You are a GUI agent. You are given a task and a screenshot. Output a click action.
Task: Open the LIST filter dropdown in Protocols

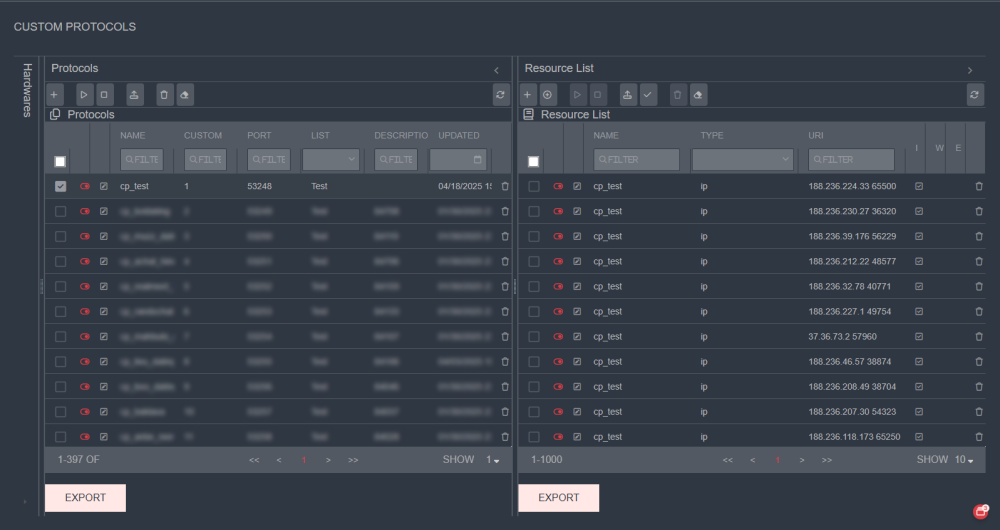331,159
